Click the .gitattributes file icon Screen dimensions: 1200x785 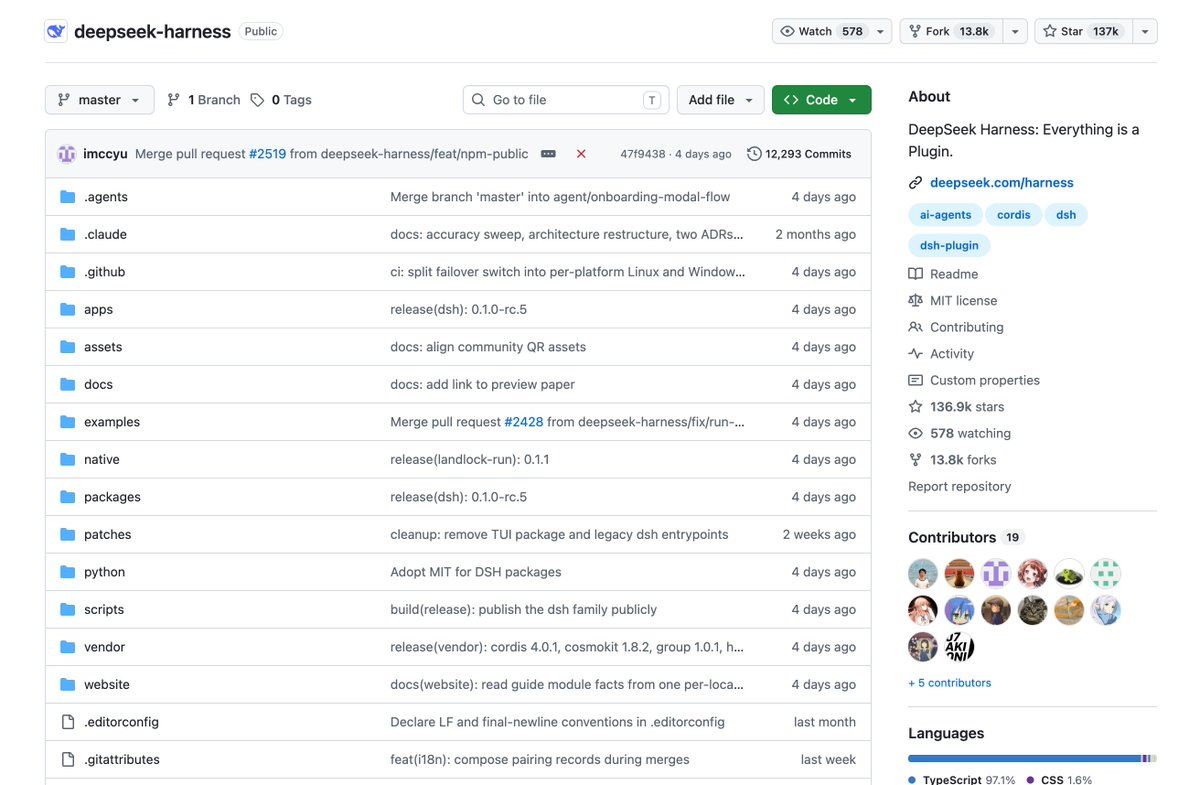68,759
